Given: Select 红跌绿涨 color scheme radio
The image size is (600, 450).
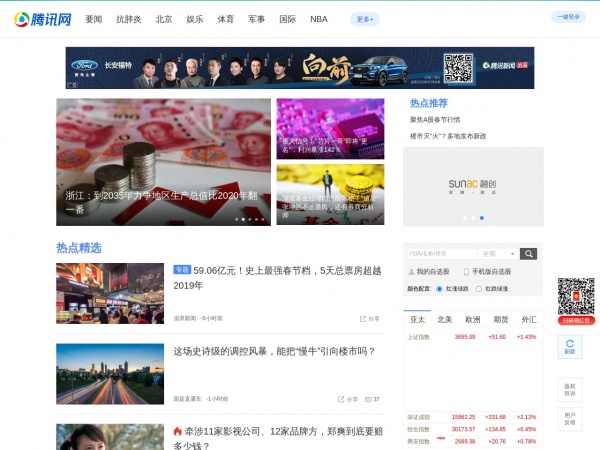Looking at the screenshot, I should 478,289.
